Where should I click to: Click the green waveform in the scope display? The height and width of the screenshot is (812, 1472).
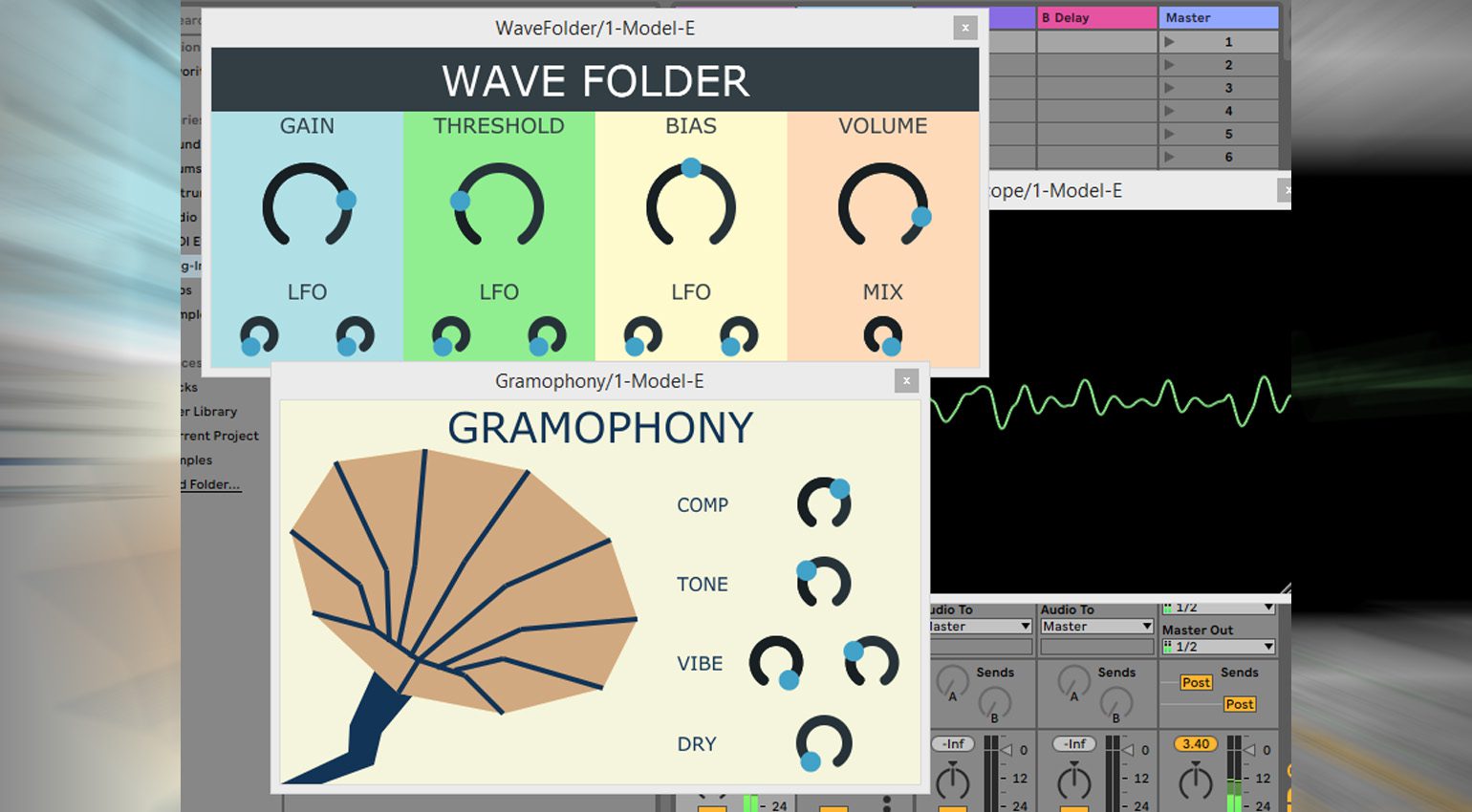[x=1109, y=401]
